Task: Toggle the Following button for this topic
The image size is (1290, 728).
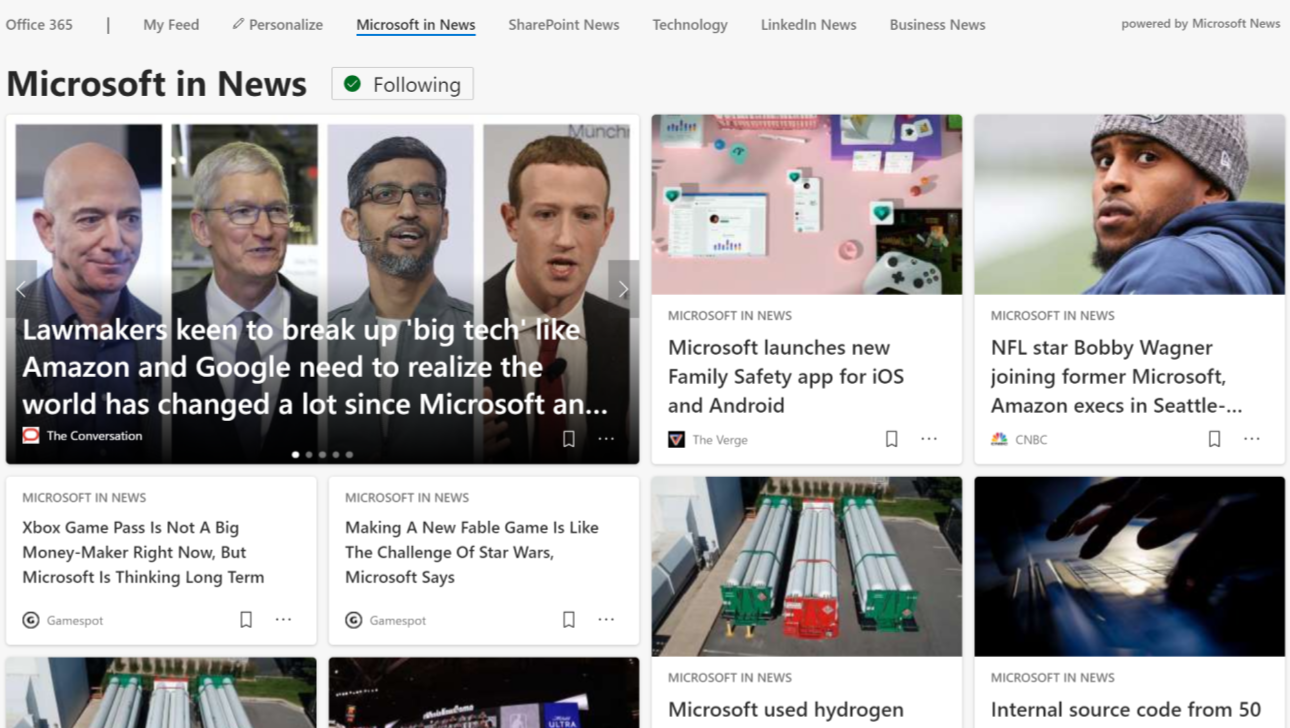Action: pos(402,84)
